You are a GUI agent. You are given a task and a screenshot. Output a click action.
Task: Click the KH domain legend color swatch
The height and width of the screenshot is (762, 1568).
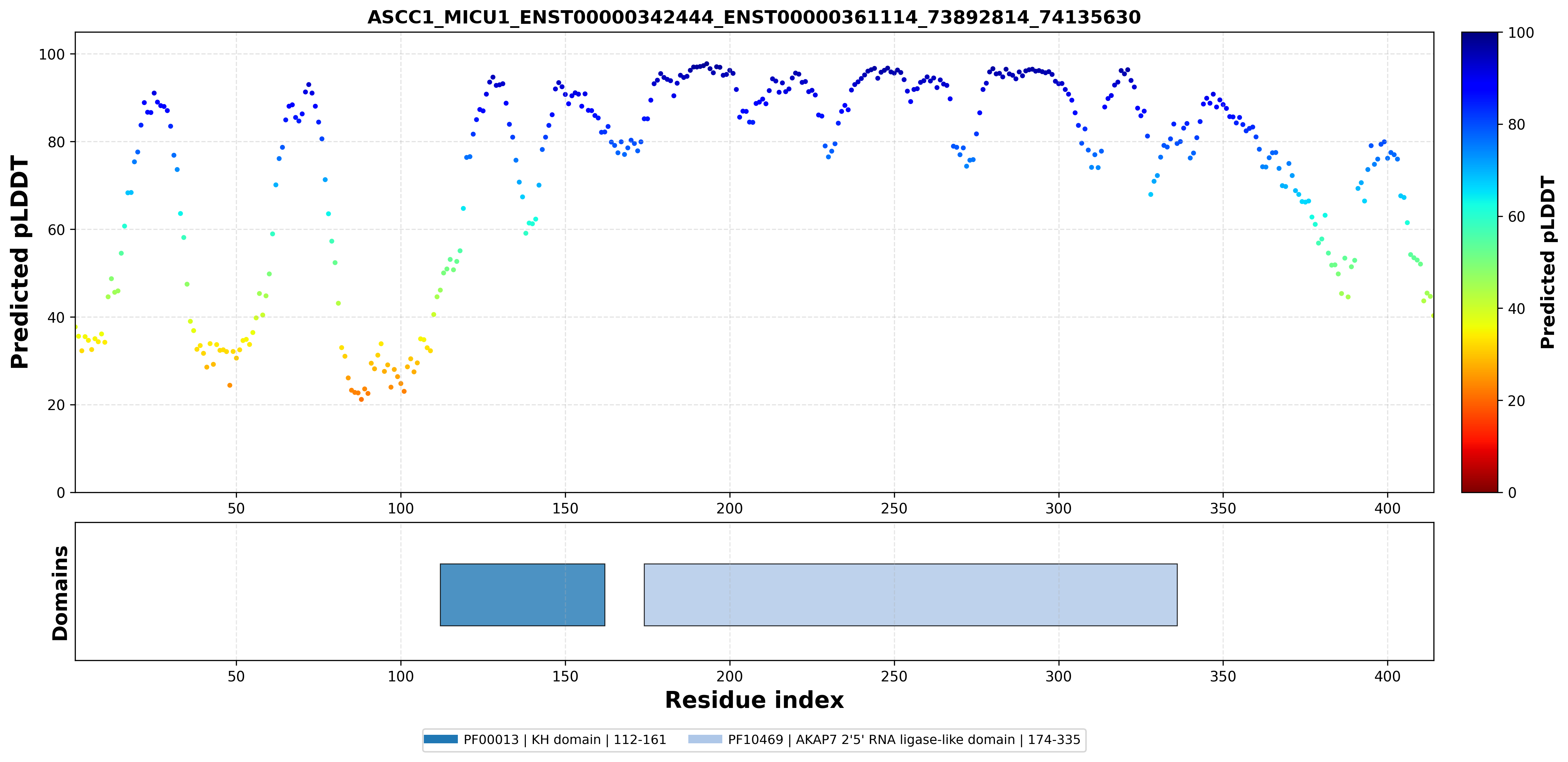click(x=441, y=740)
